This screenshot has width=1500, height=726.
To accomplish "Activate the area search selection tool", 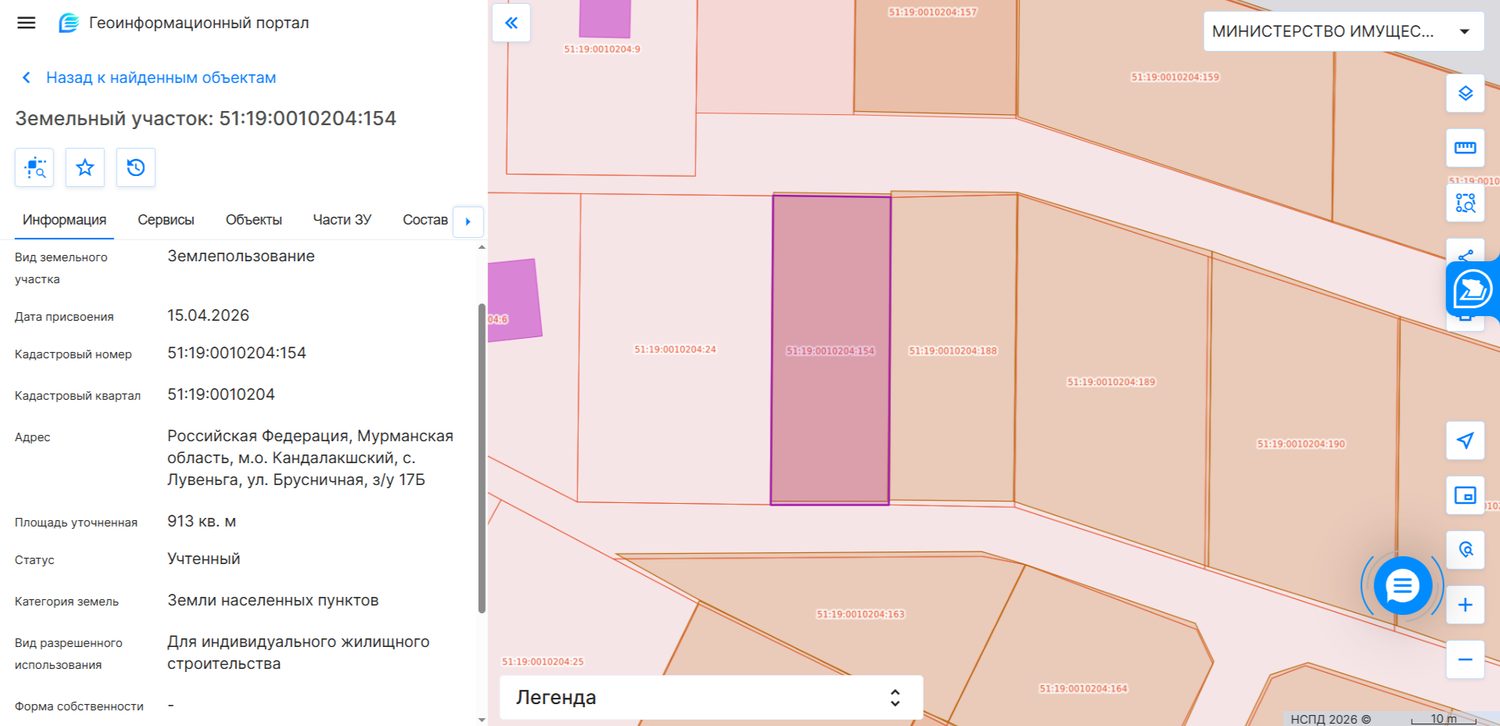I will click(x=1465, y=203).
